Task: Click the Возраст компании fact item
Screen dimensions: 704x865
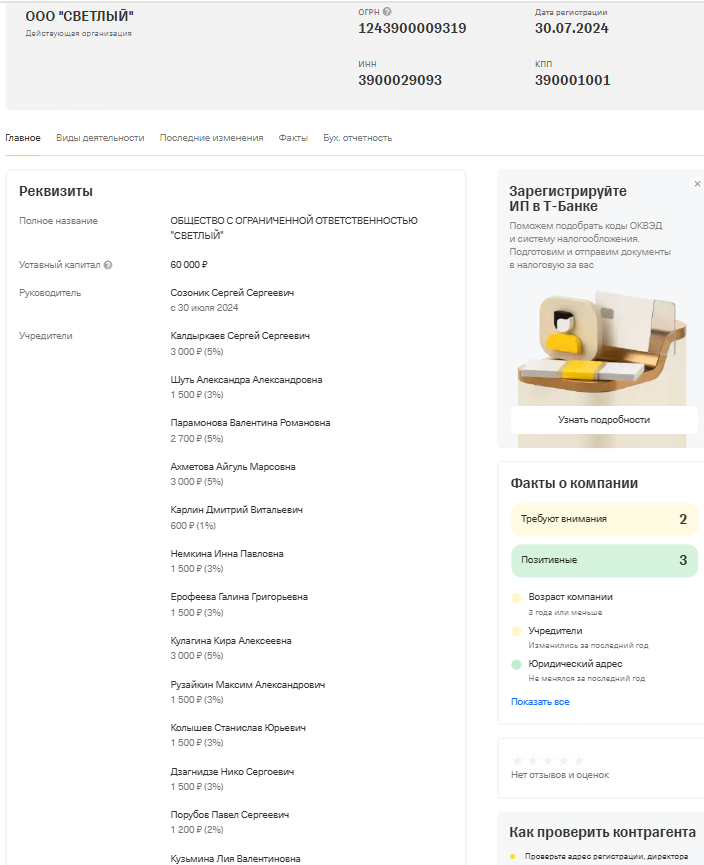Action: point(570,597)
